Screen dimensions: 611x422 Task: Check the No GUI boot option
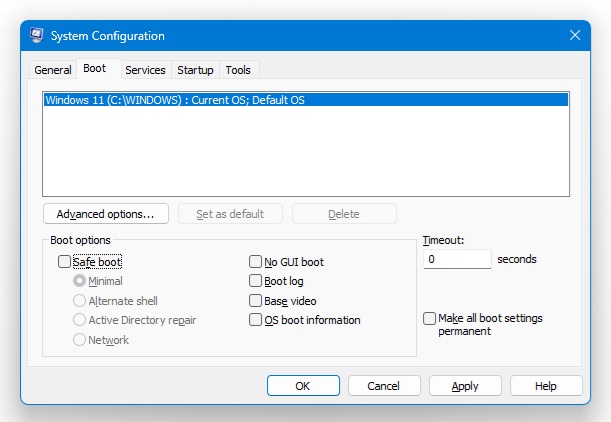(x=255, y=262)
